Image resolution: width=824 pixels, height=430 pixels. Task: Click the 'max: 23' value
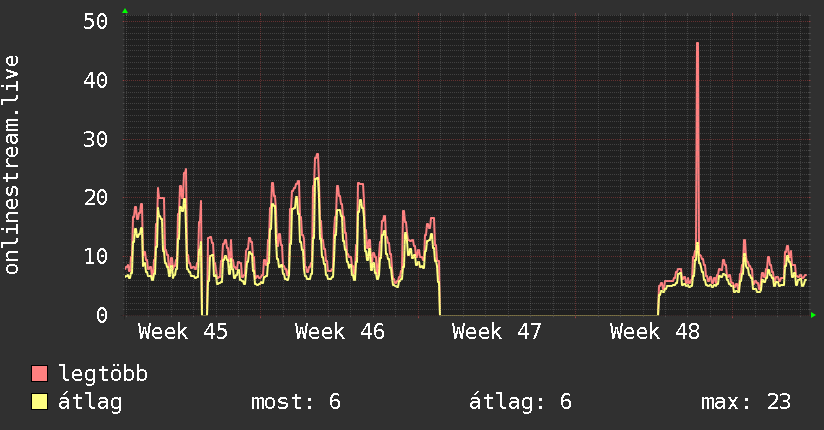click(x=746, y=402)
